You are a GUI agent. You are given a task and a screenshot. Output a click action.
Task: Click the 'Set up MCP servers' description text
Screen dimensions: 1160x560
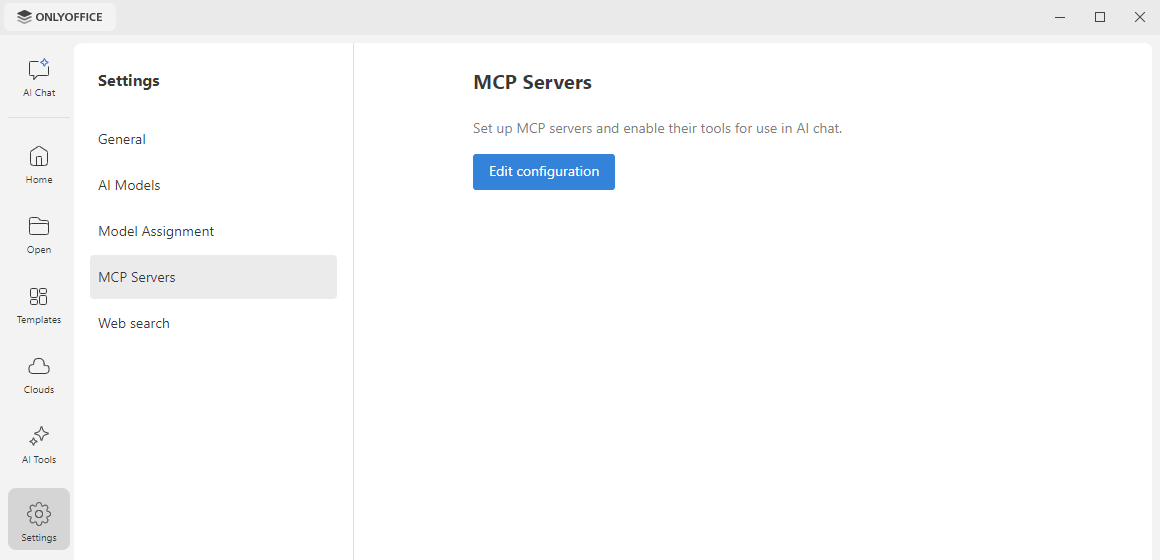coord(658,128)
